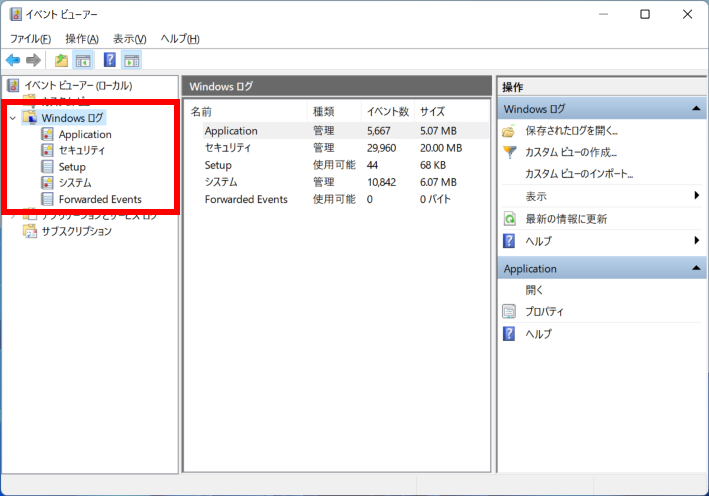Open the ファイル(F) menu

coord(30,39)
